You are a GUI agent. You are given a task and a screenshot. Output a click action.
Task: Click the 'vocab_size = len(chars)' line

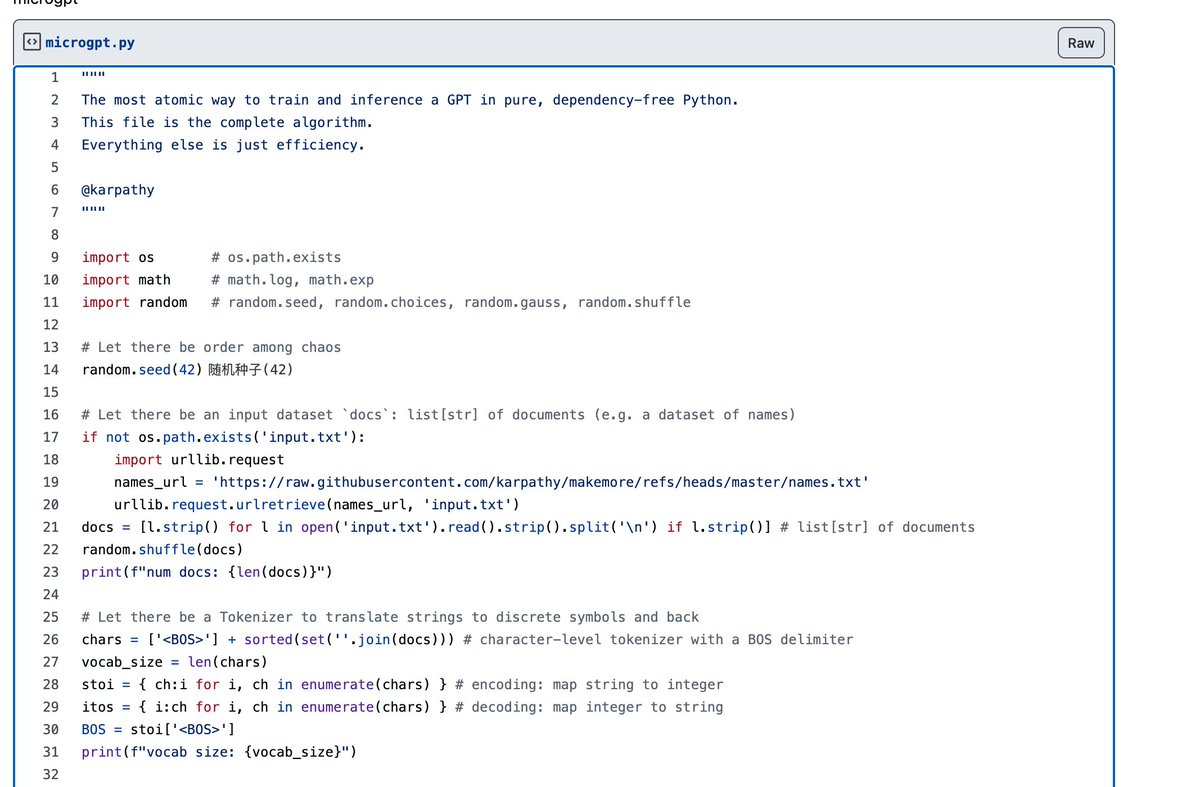[x=175, y=662]
